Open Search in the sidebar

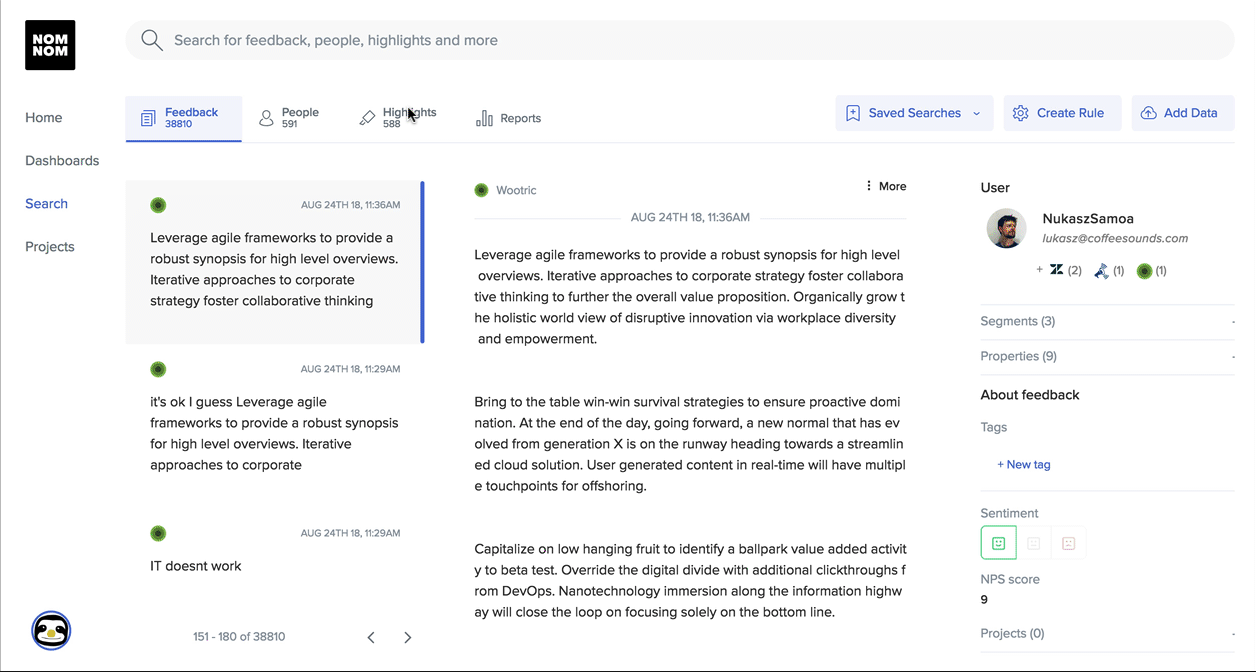(47, 203)
